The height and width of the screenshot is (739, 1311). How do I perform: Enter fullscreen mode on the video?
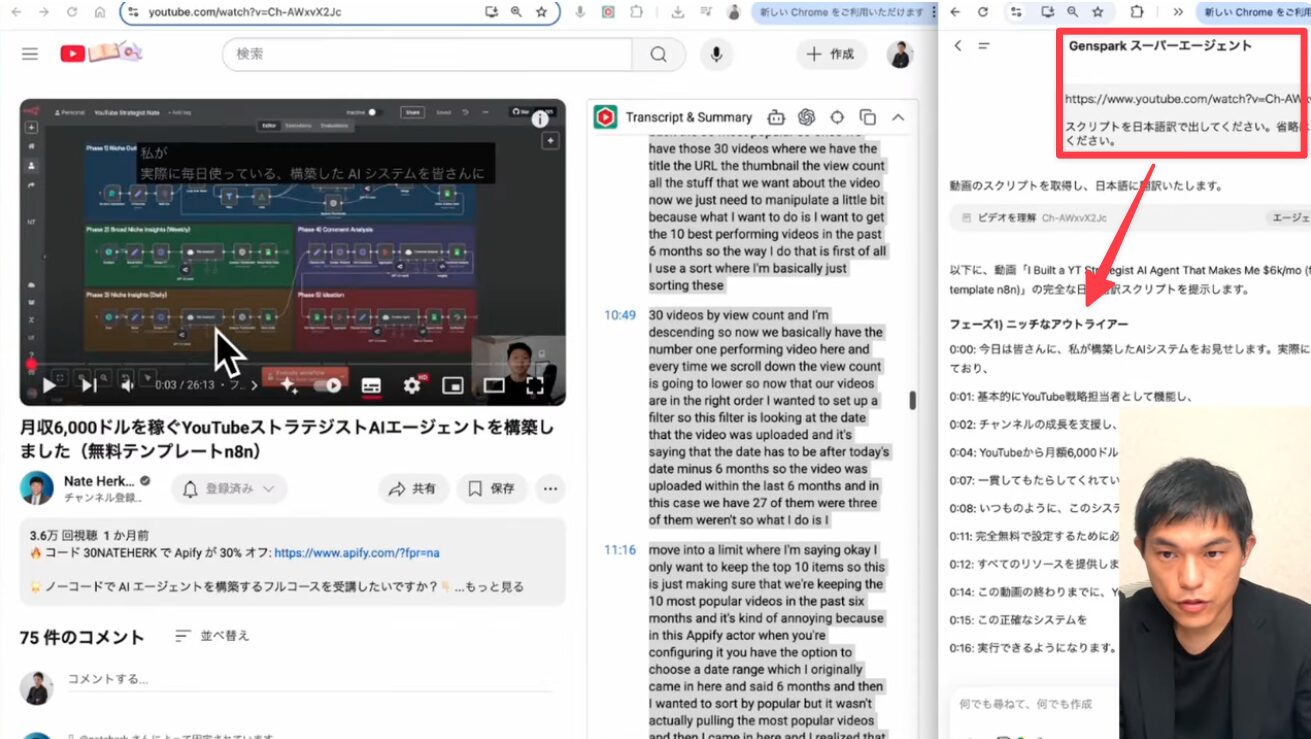[x=535, y=385]
